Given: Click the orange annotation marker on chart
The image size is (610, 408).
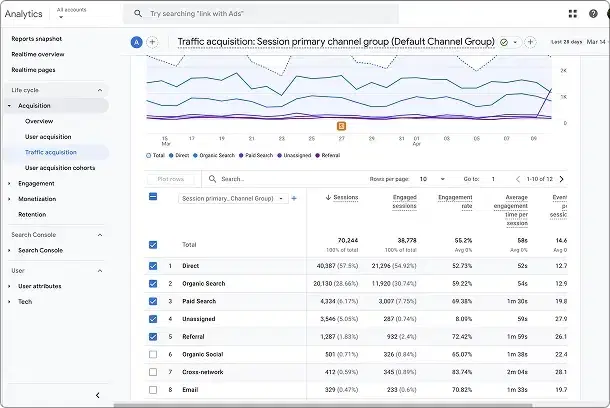Looking at the screenshot, I should pos(341,126).
